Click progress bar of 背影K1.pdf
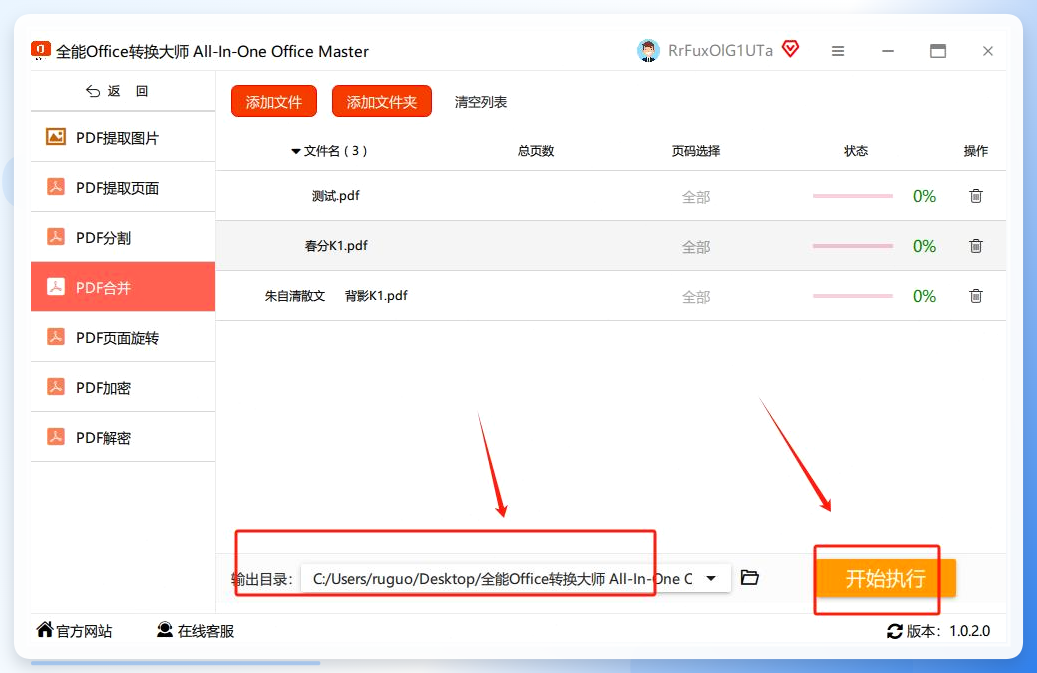The width and height of the screenshot is (1037, 673). [x=852, y=296]
